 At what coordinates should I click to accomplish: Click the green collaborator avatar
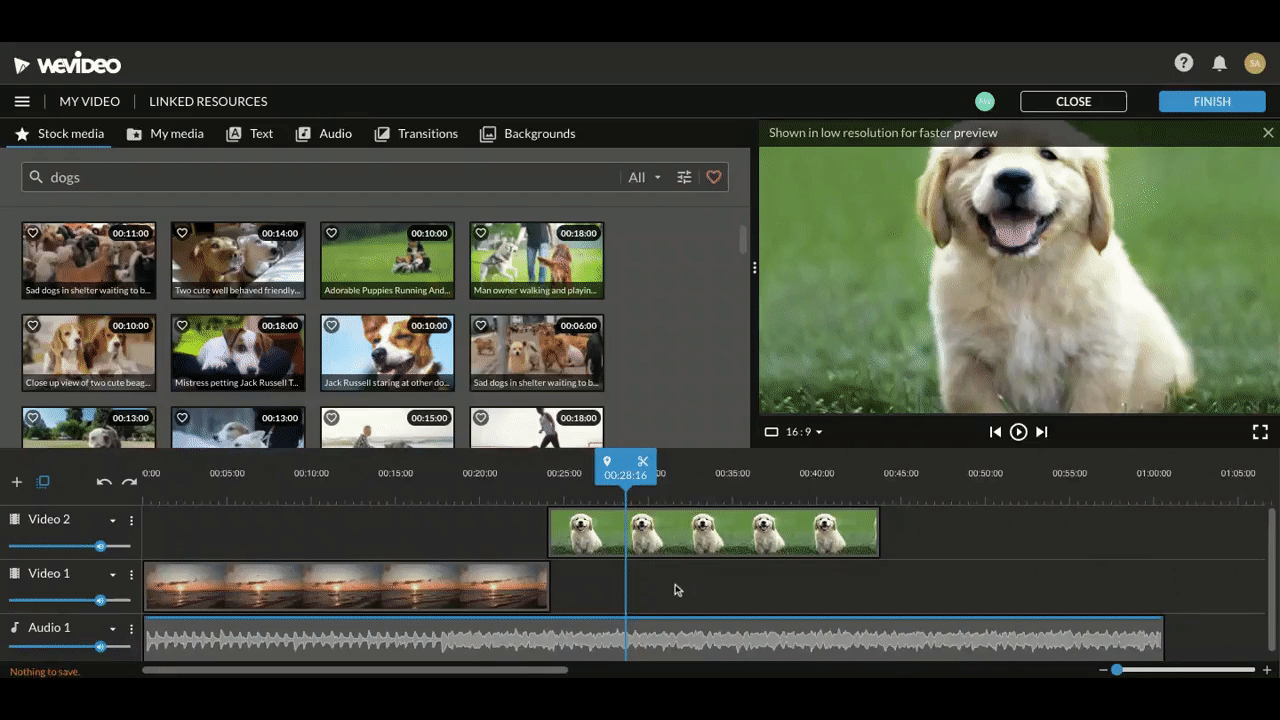click(x=985, y=101)
